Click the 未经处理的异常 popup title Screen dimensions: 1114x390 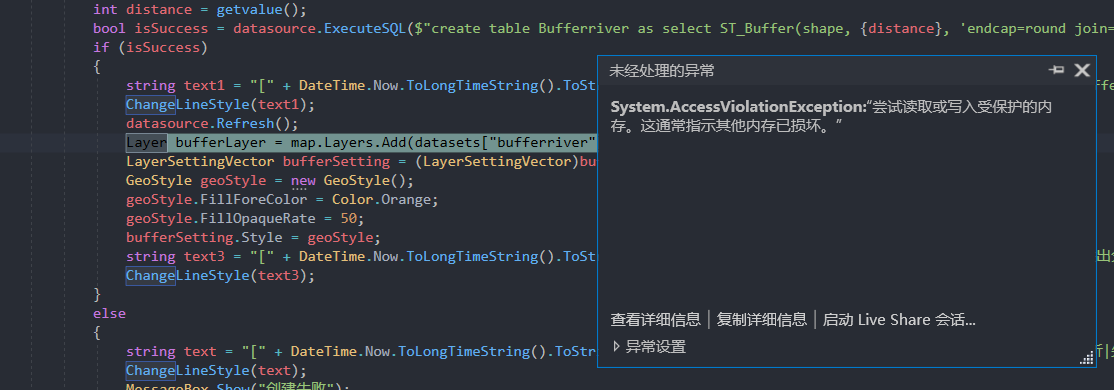(x=661, y=70)
